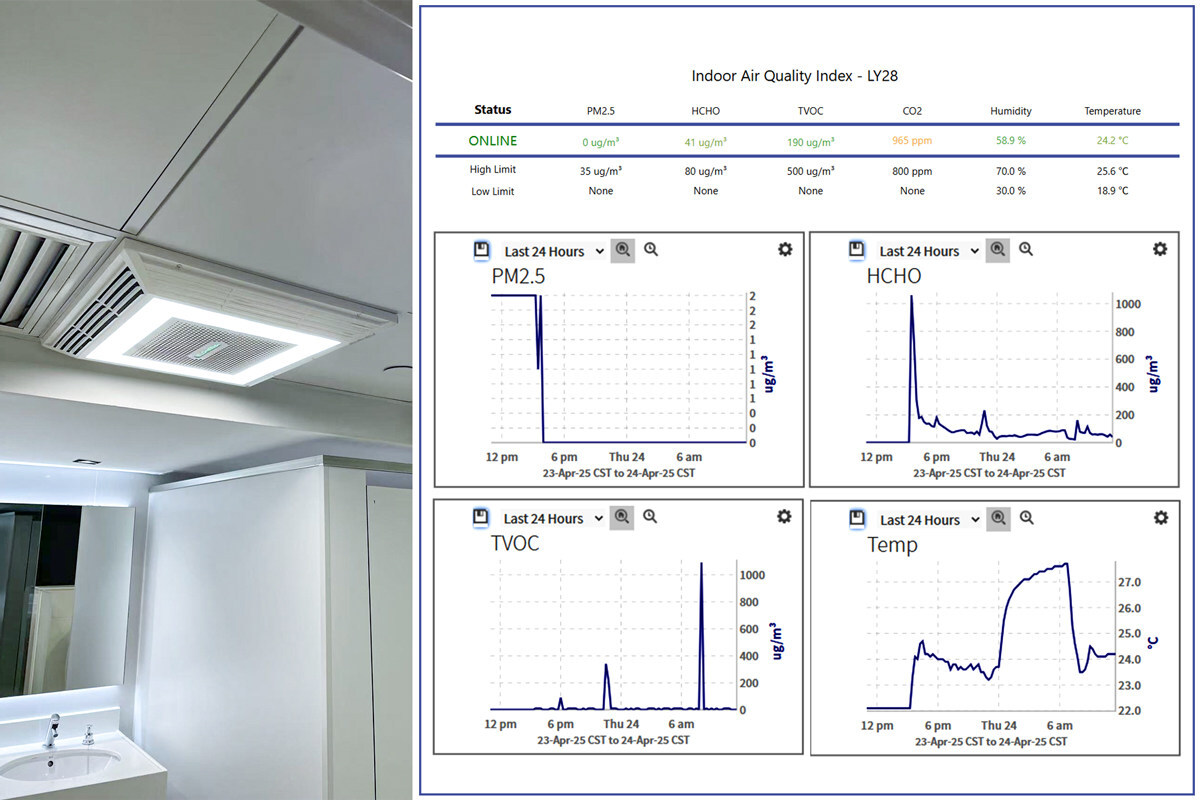Open the HCHO chart gear settings
The height and width of the screenshot is (800, 1200).
tap(1160, 250)
